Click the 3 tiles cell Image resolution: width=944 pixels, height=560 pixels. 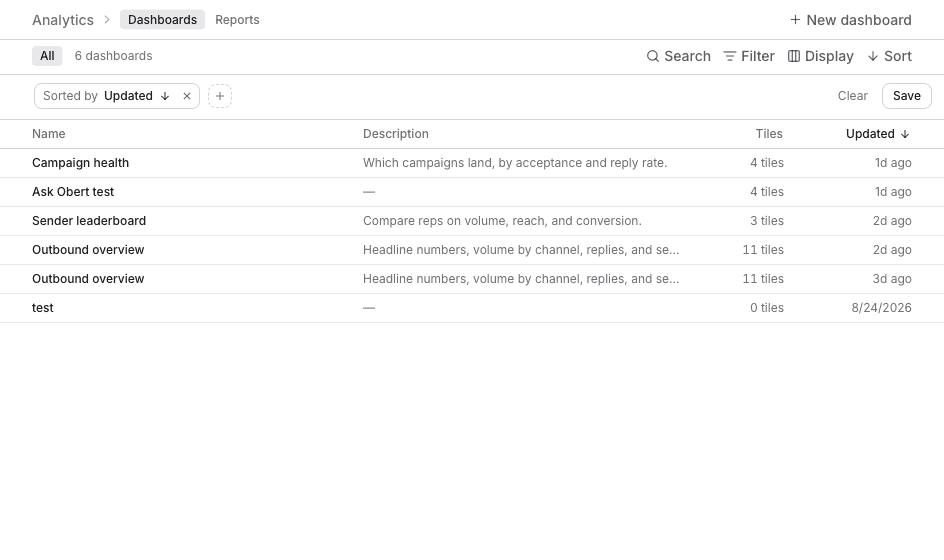(766, 220)
